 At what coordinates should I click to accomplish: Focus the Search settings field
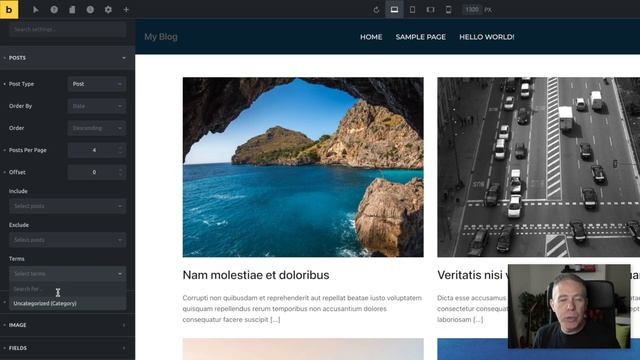68,29
